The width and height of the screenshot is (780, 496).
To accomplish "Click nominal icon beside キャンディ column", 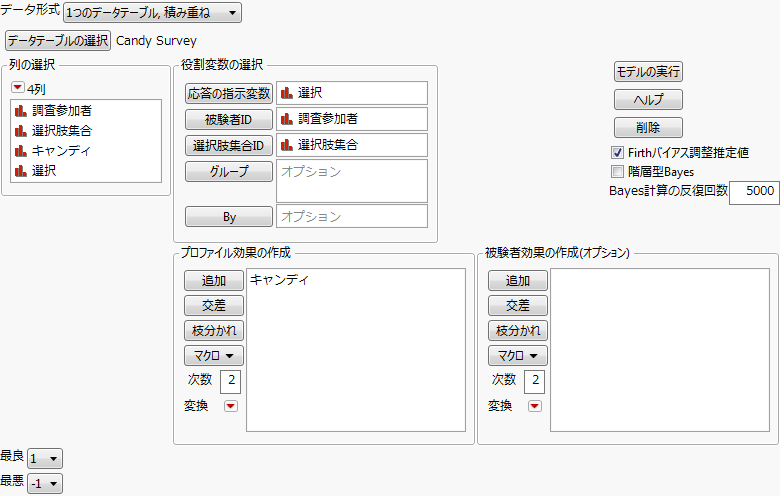I will [20, 151].
